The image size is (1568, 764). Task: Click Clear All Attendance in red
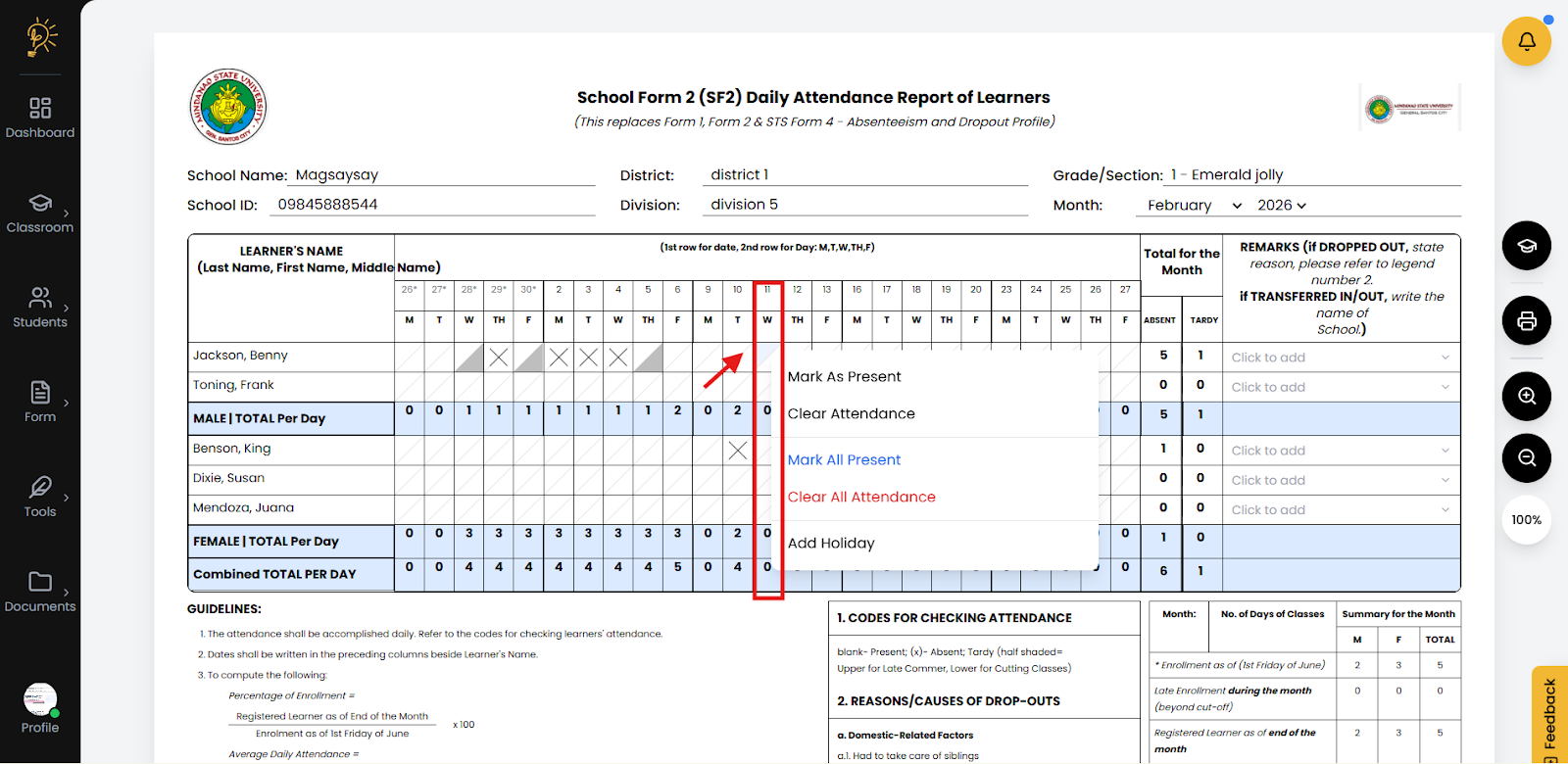(x=861, y=498)
